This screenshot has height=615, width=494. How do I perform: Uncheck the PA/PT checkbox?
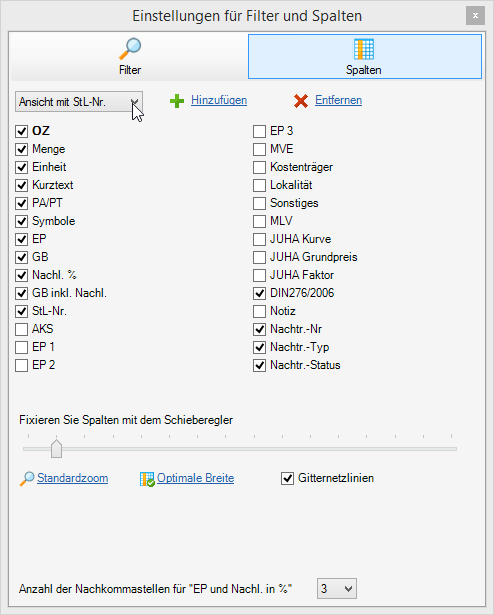22,204
